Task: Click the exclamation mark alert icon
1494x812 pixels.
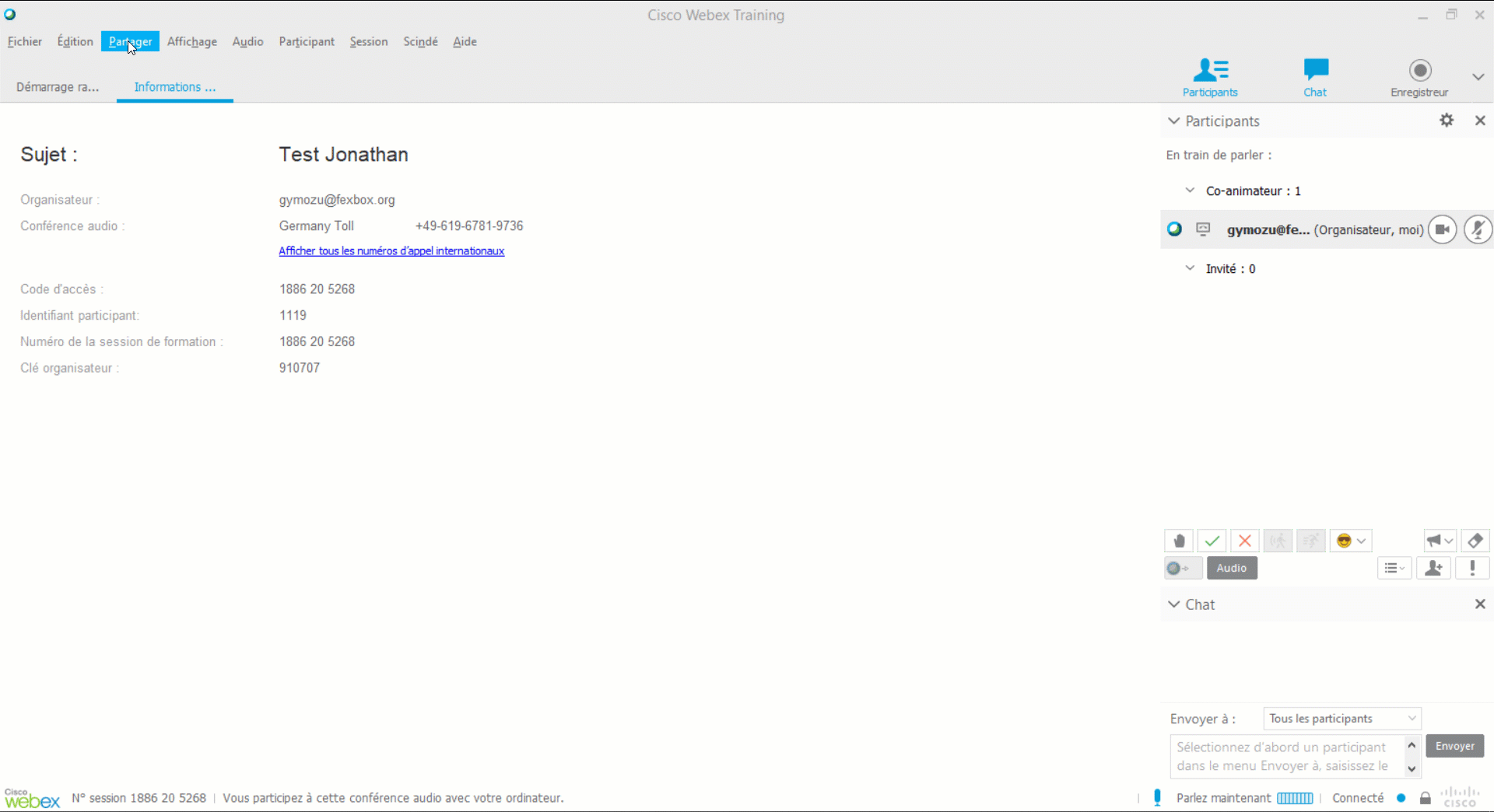Action: [1472, 569]
